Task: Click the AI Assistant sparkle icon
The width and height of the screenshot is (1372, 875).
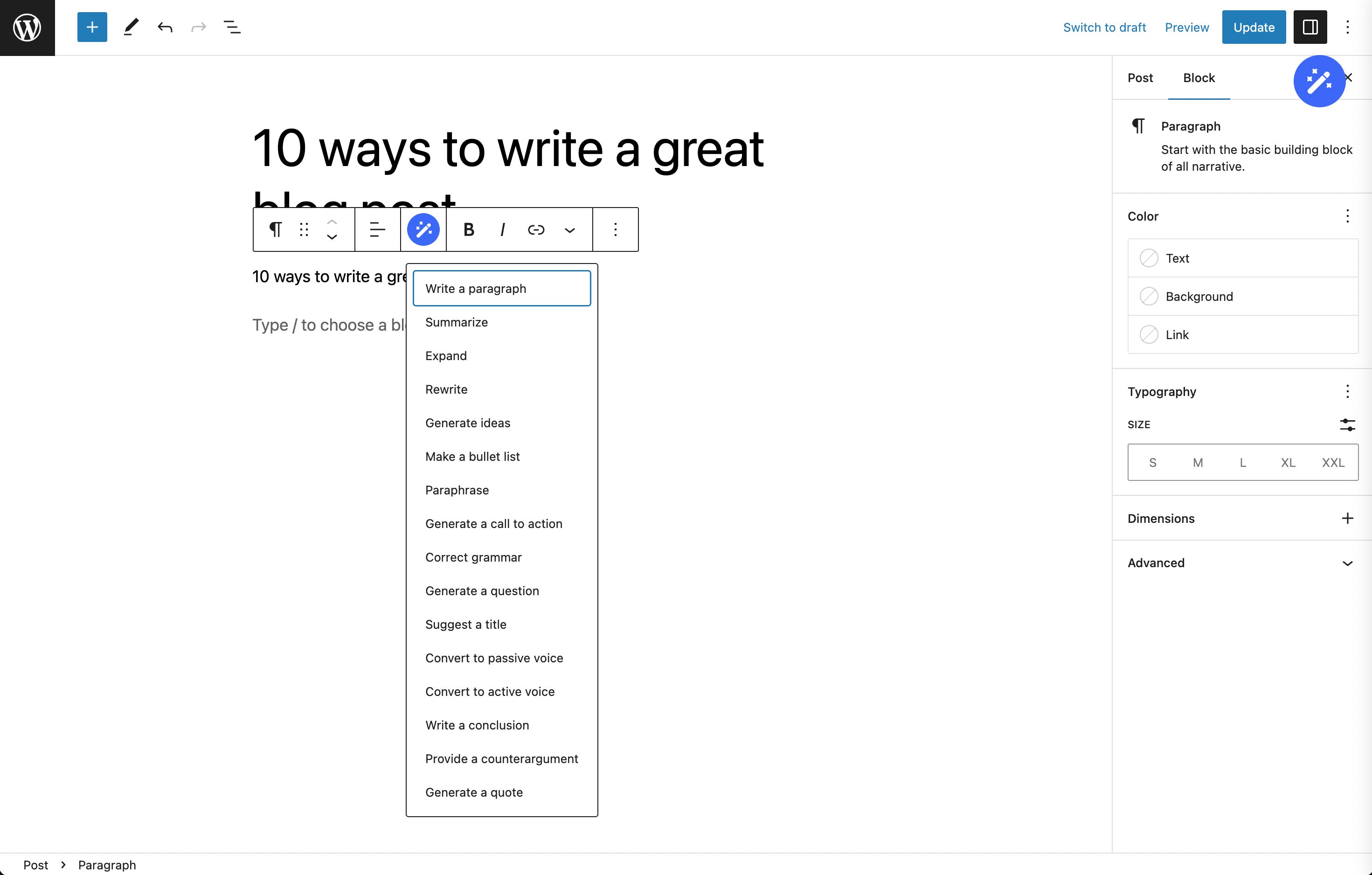Action: (x=423, y=229)
